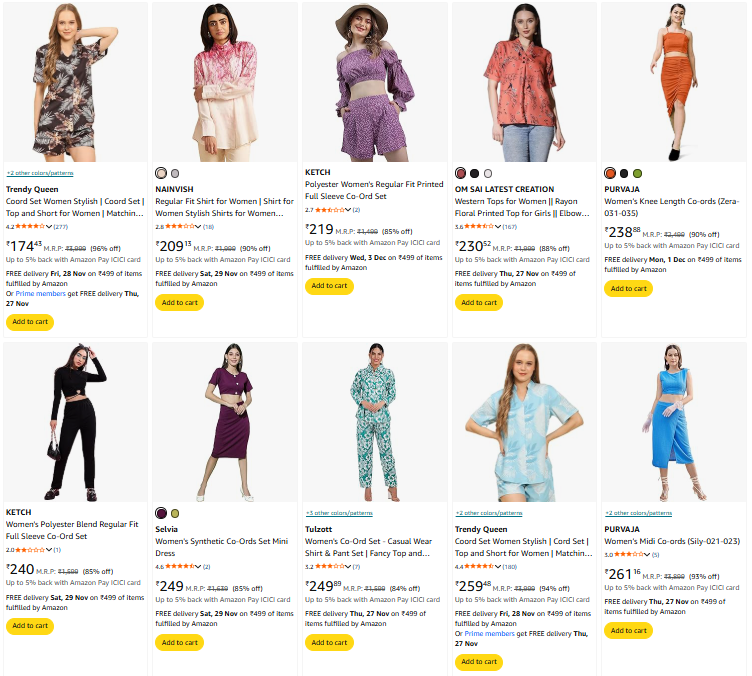
Task: Click the star rating on Selvia mini dress
Action: click(x=181, y=567)
